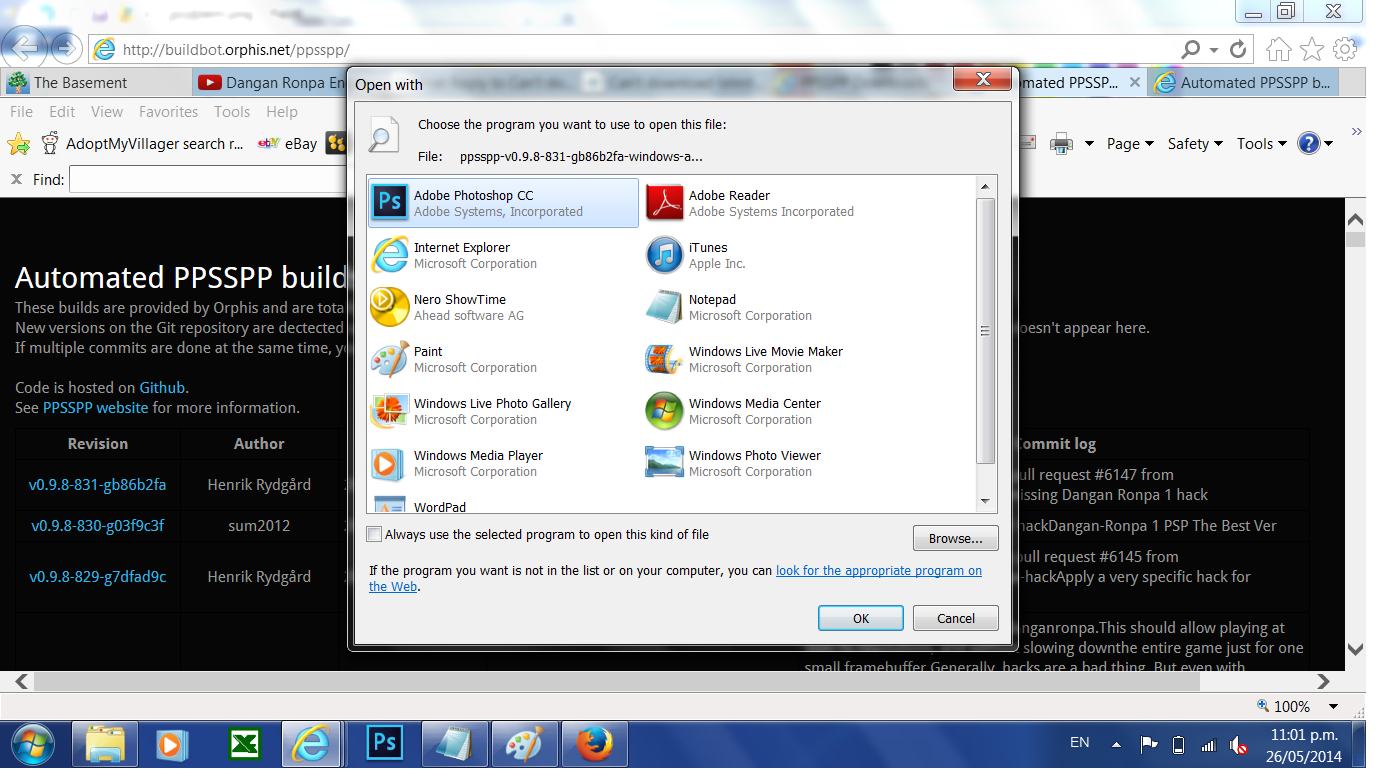Image resolution: width=1382 pixels, height=778 pixels.
Task: Open the Favorites menu
Action: tap(168, 112)
